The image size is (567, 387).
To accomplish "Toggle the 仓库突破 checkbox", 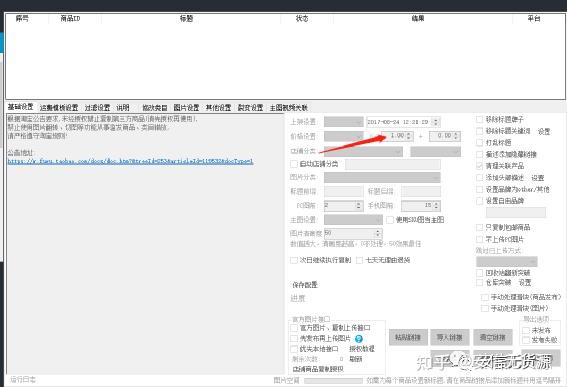I will pyautogui.click(x=479, y=282).
